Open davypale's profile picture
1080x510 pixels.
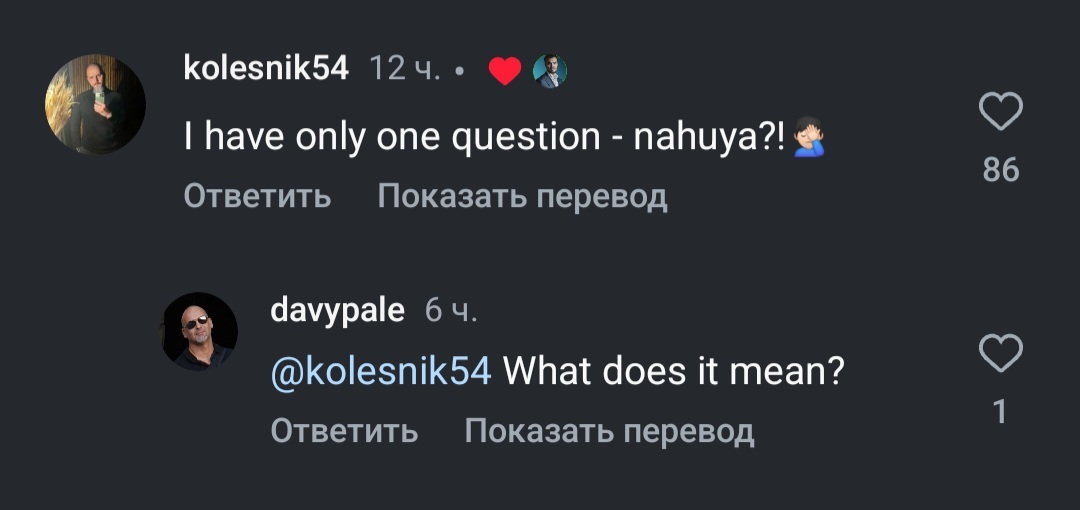(200, 332)
